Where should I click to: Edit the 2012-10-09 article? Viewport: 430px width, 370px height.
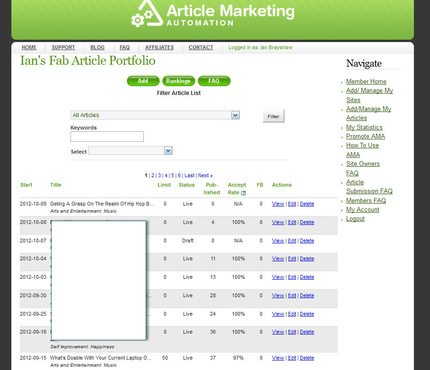tap(292, 204)
